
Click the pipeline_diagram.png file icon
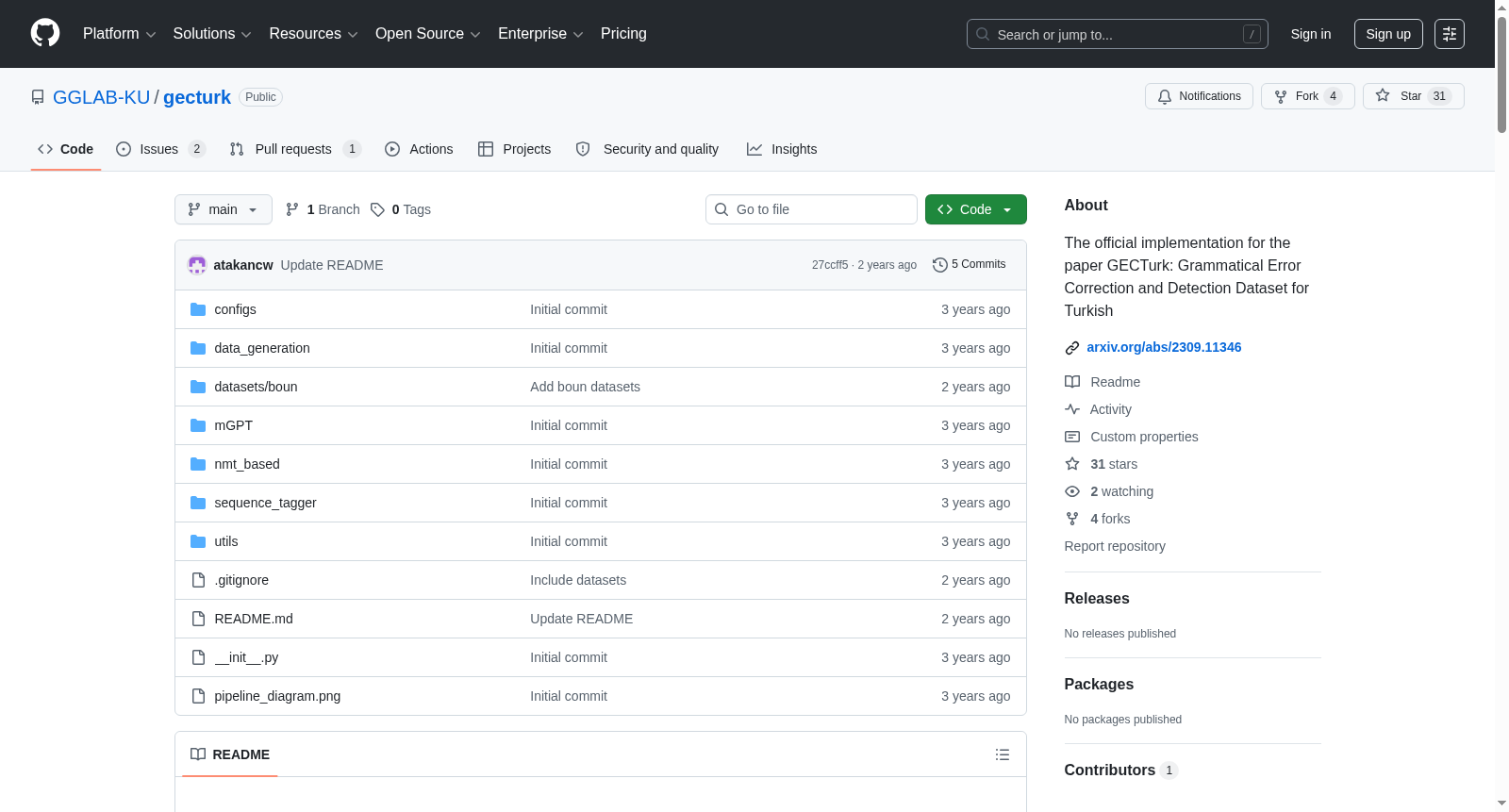pos(198,696)
